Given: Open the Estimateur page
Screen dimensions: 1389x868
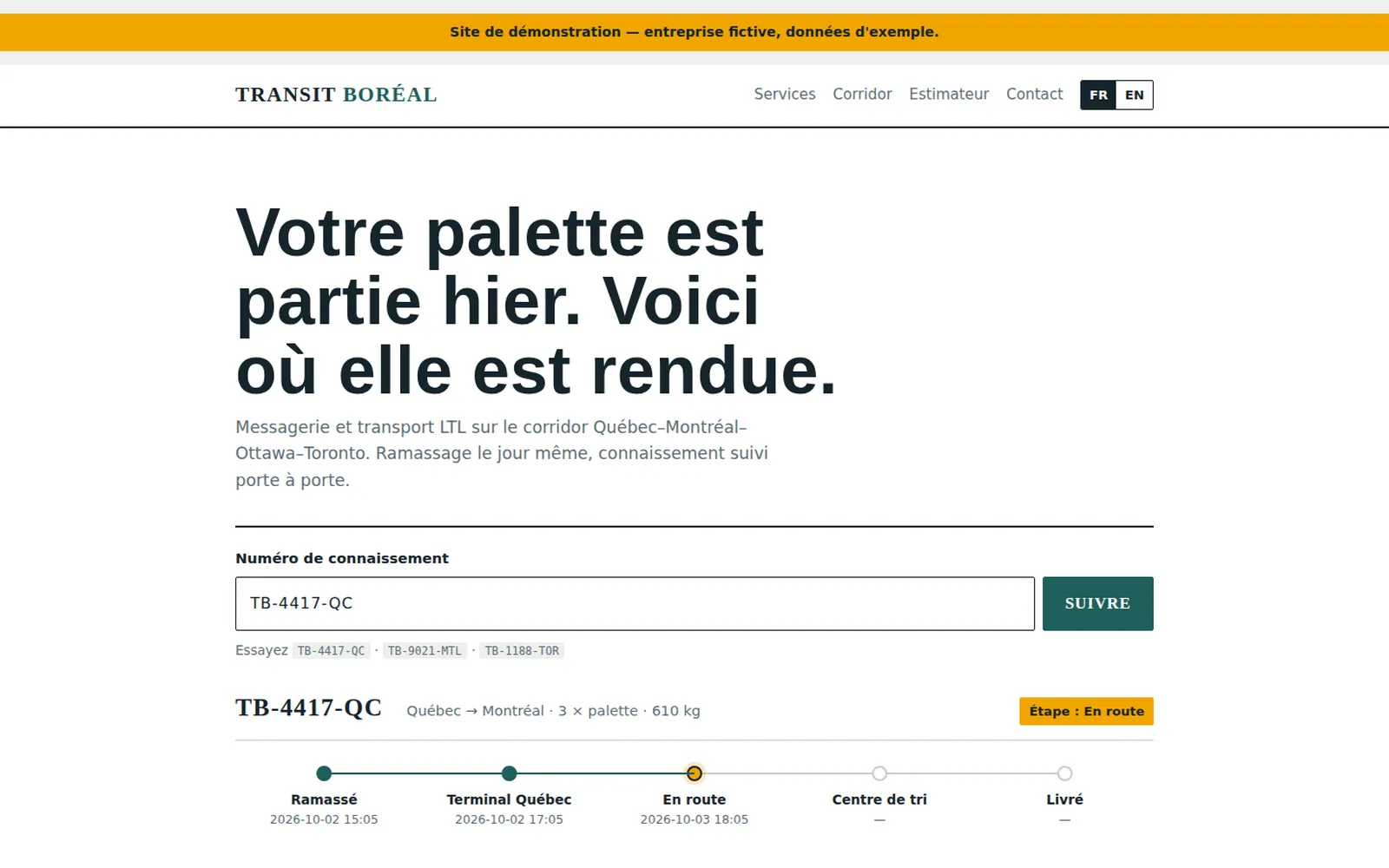Looking at the screenshot, I should [949, 95].
